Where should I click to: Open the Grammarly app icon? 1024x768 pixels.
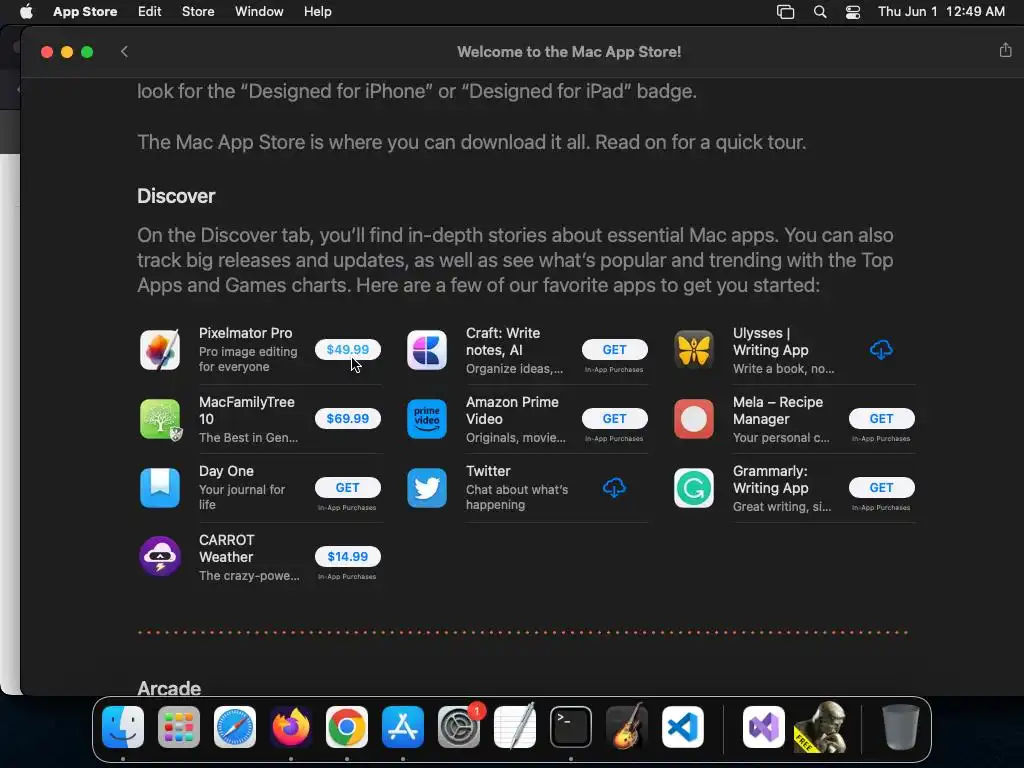[694, 488]
